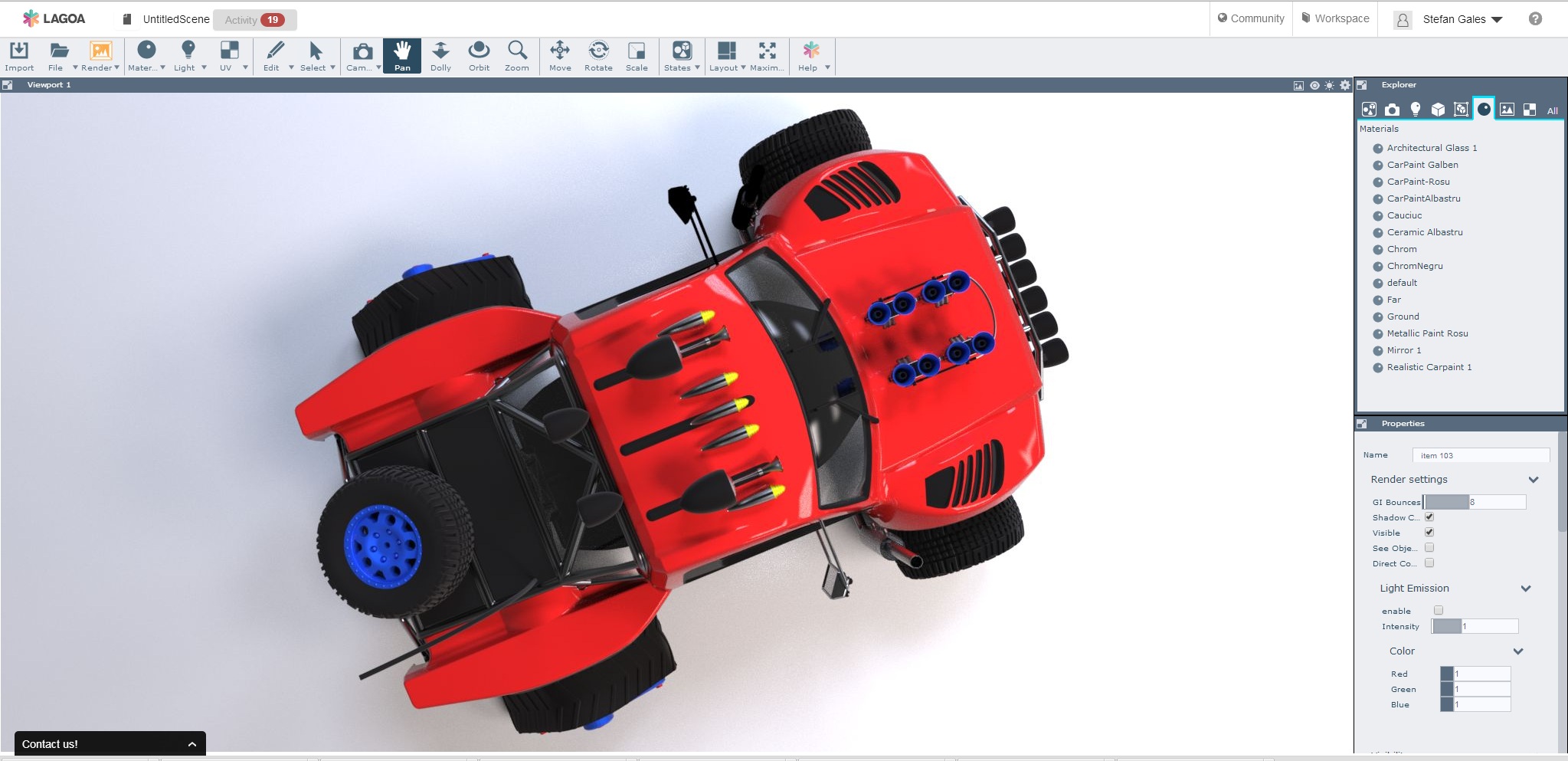Open the File dropdown arrow
Screen dimensions: 1568x761
(x=75, y=67)
